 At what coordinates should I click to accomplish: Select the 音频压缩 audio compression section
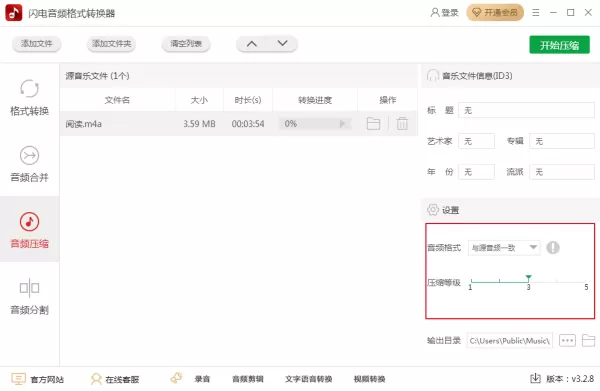coord(29,230)
